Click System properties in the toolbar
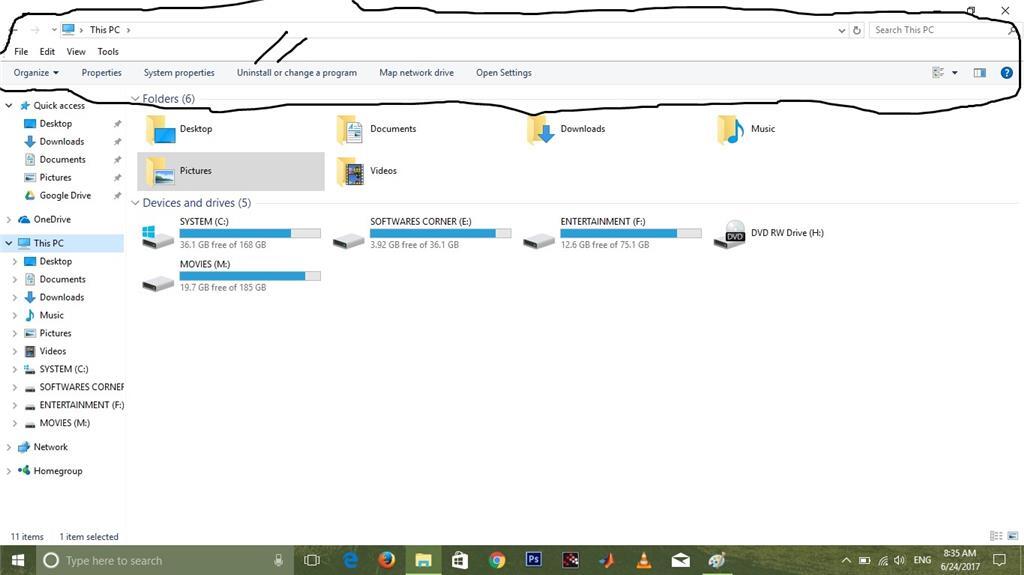The height and width of the screenshot is (575, 1024). pos(179,73)
